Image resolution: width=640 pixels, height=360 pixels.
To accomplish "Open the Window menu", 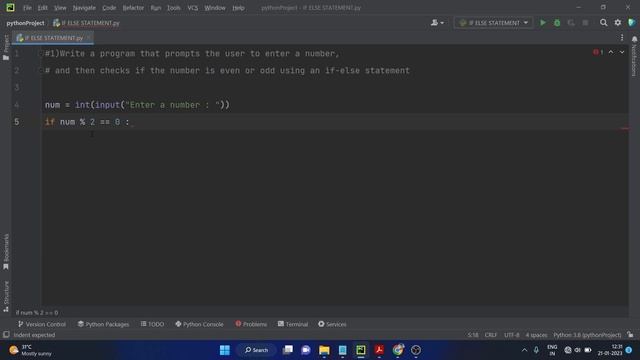I will tap(215, 8).
